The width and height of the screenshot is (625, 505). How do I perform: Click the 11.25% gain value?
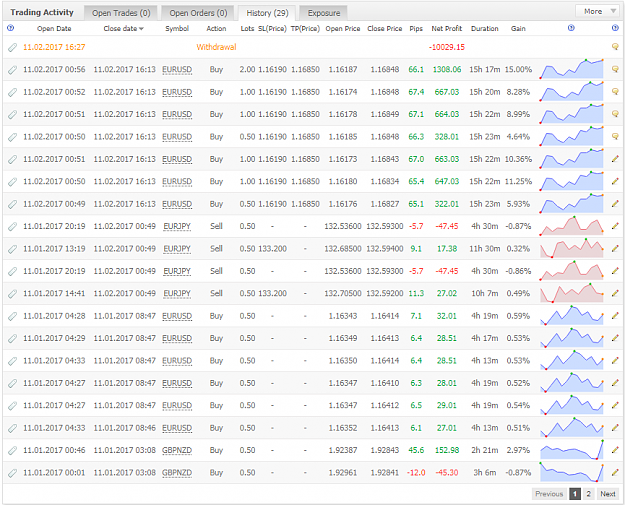pyautogui.click(x=518, y=181)
